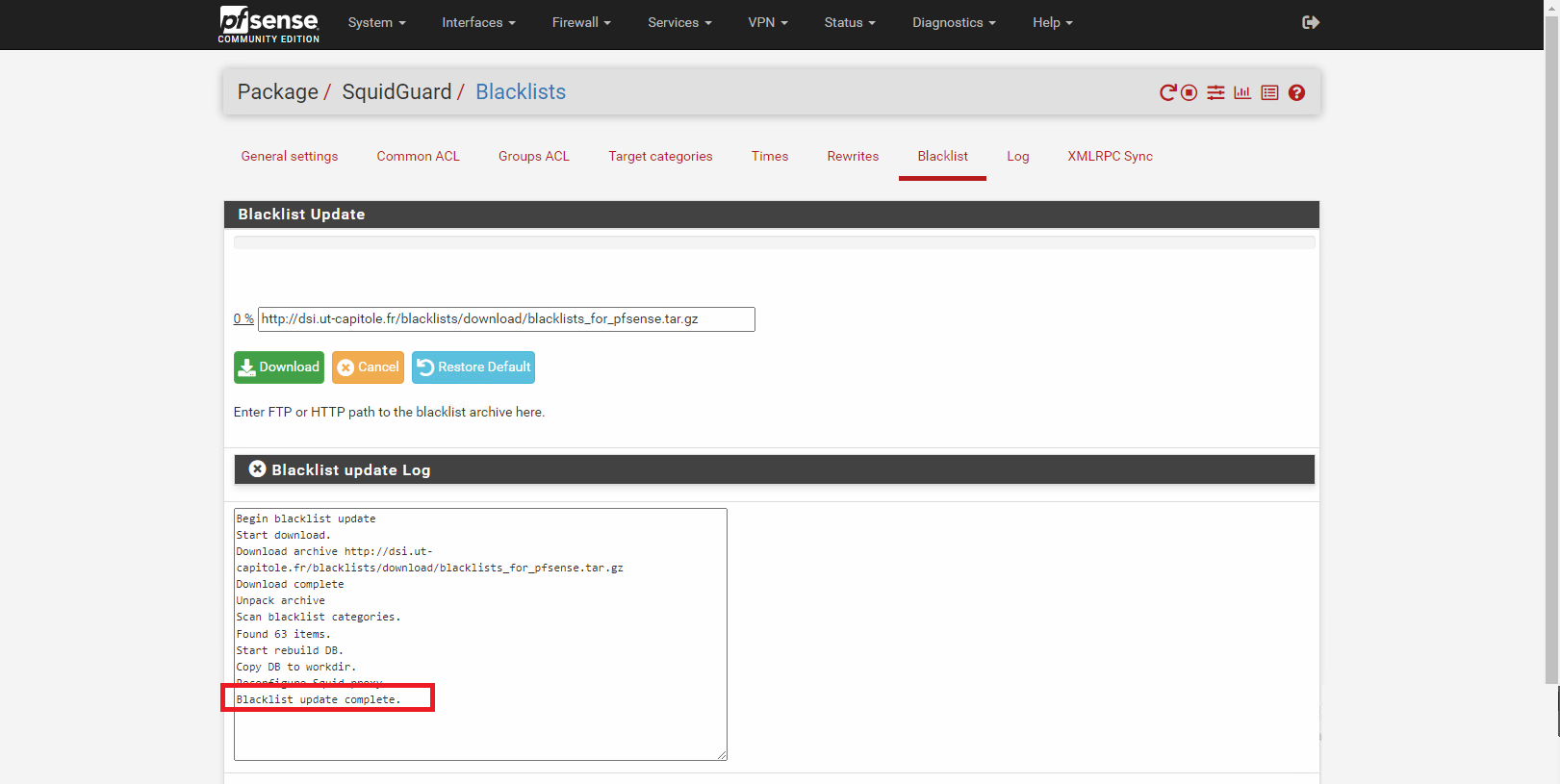
Task: Click the restart service icon
Action: (1167, 92)
